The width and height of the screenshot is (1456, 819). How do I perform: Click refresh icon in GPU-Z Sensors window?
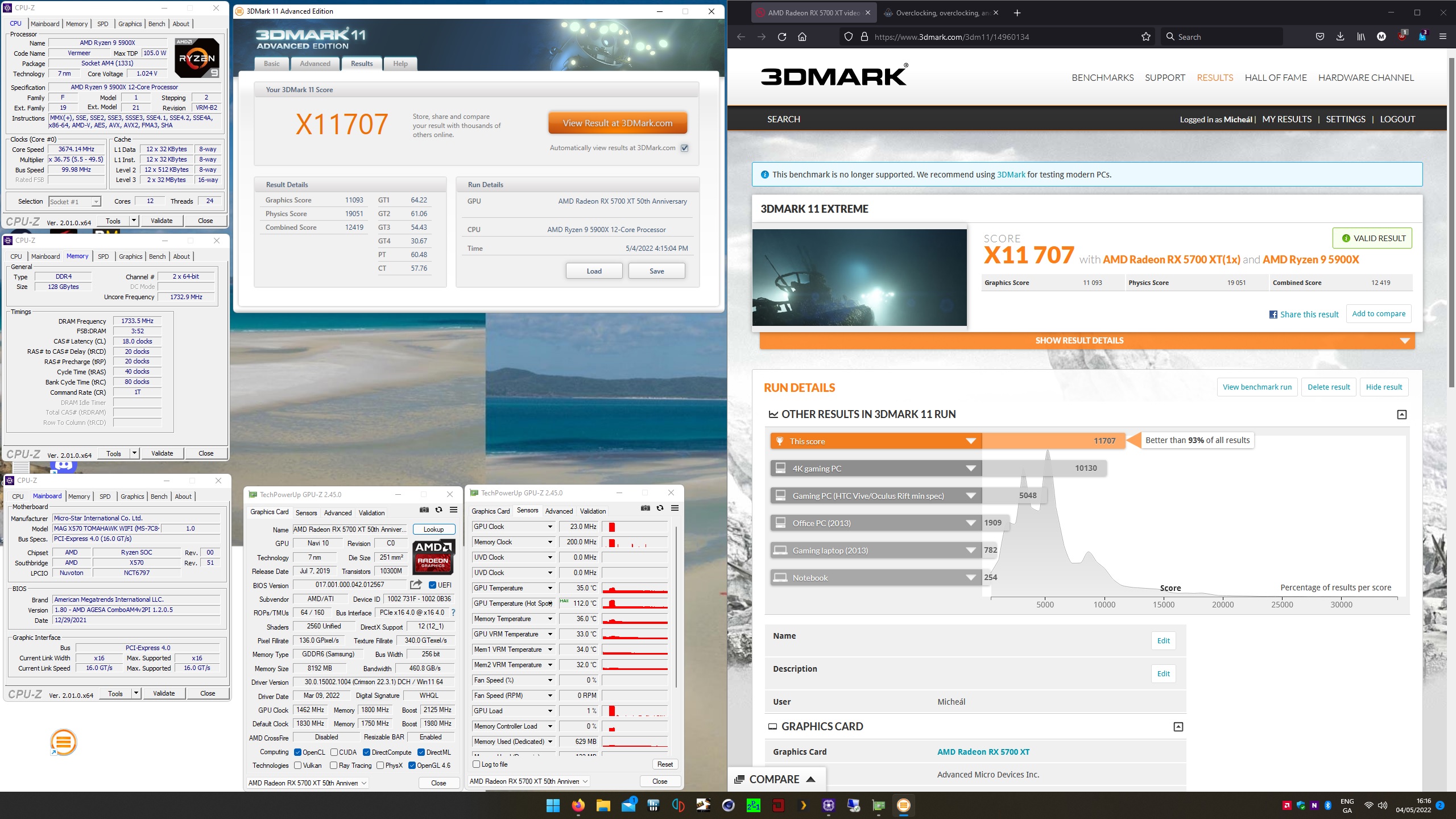(x=660, y=508)
